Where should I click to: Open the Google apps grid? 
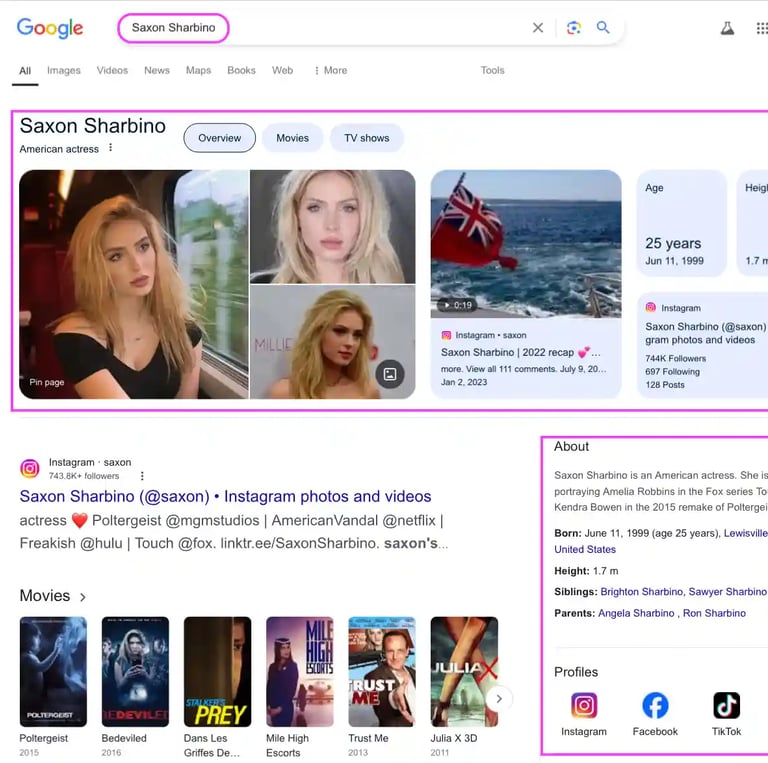click(762, 28)
